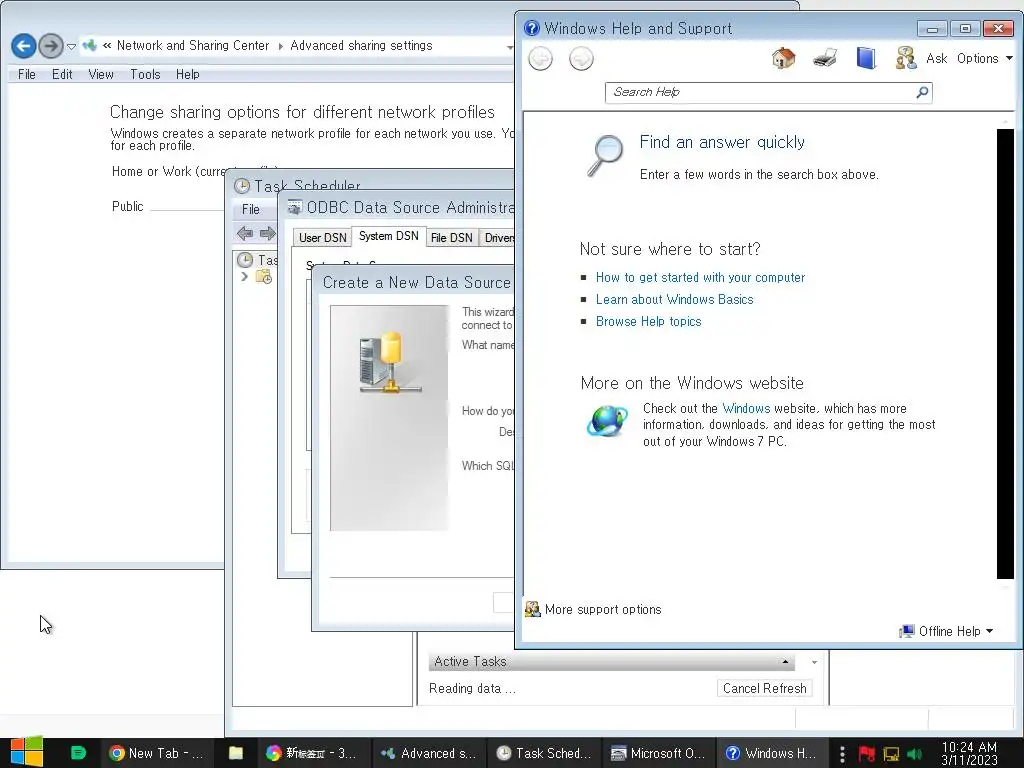Open the View menu in Advanced sharing settings
The height and width of the screenshot is (768, 1024).
point(101,74)
